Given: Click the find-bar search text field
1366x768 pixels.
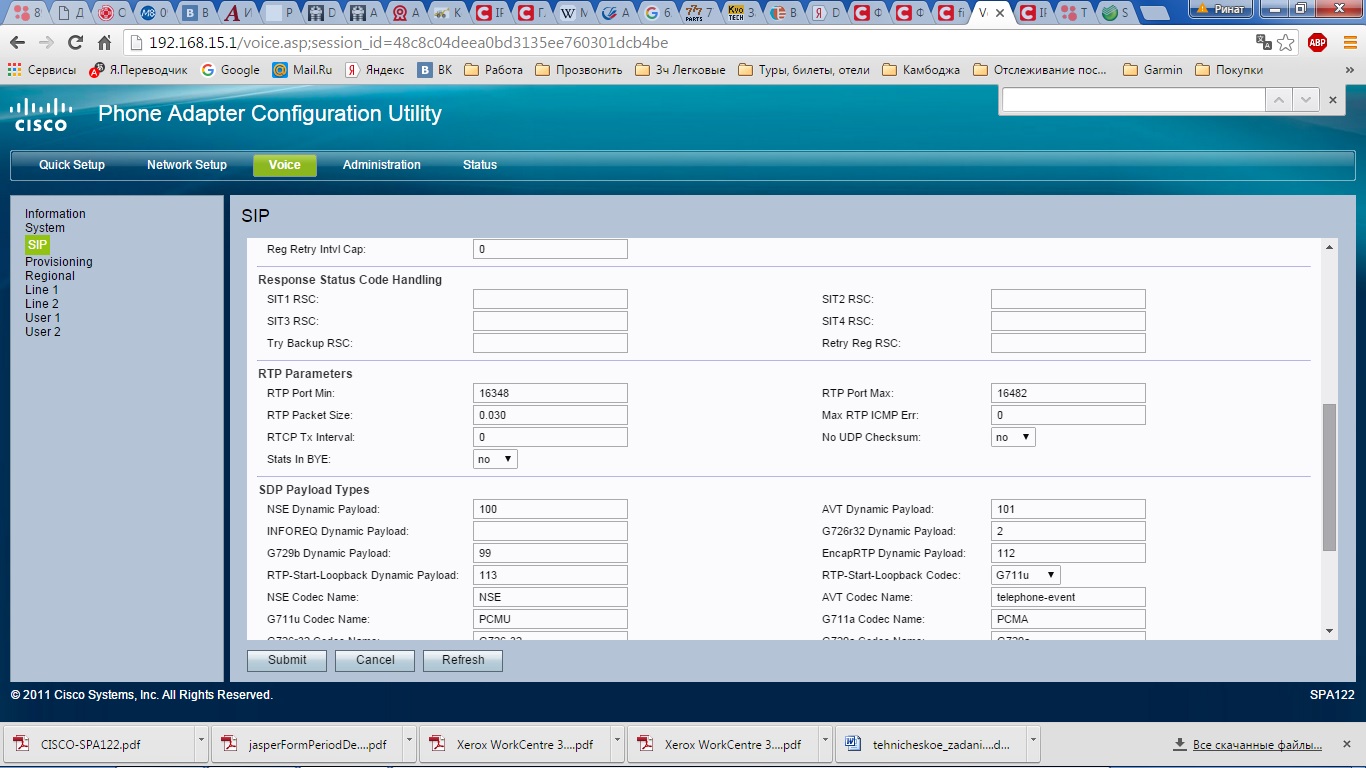Looking at the screenshot, I should point(1133,100).
